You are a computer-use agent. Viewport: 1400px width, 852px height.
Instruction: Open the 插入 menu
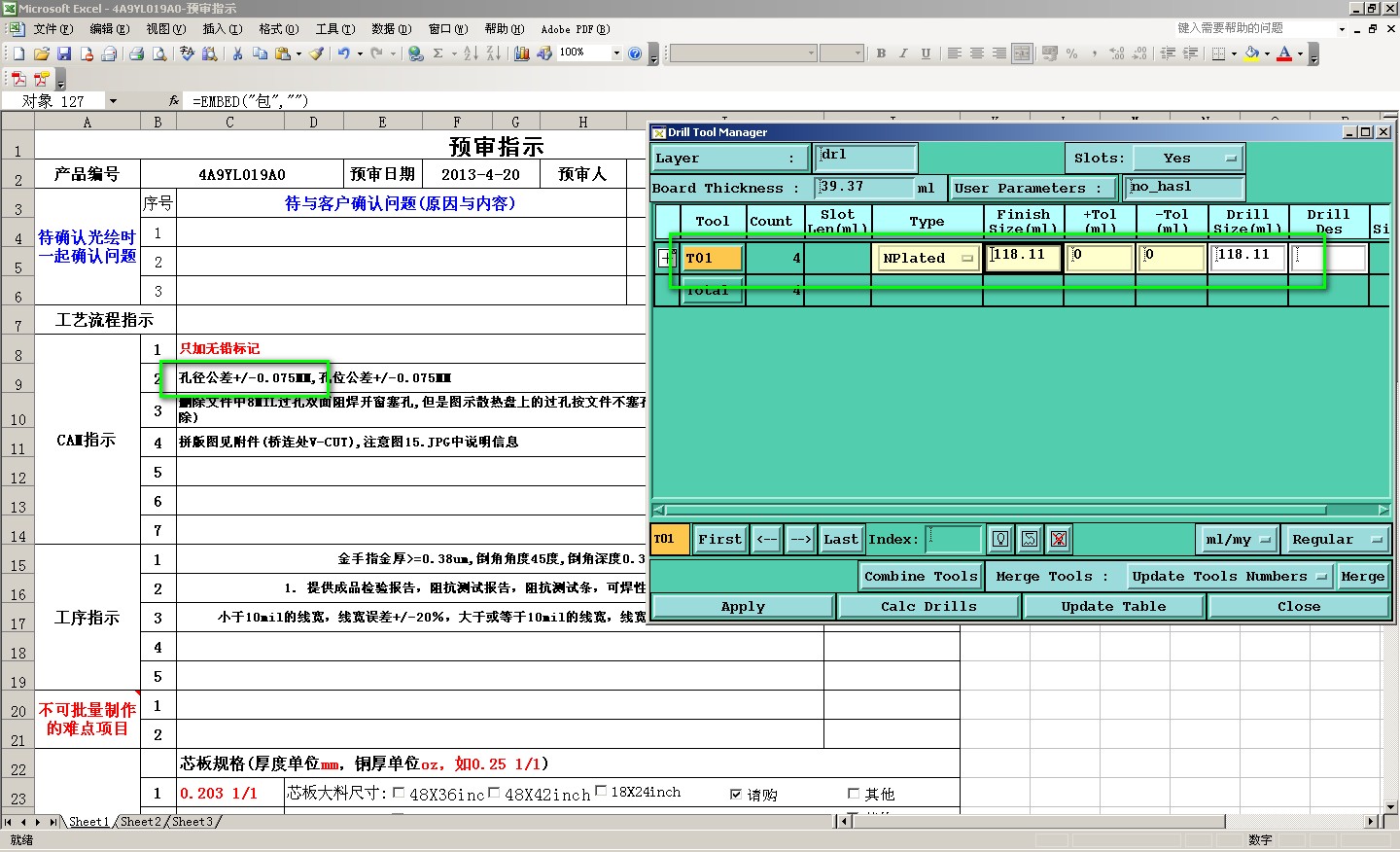coord(222,29)
